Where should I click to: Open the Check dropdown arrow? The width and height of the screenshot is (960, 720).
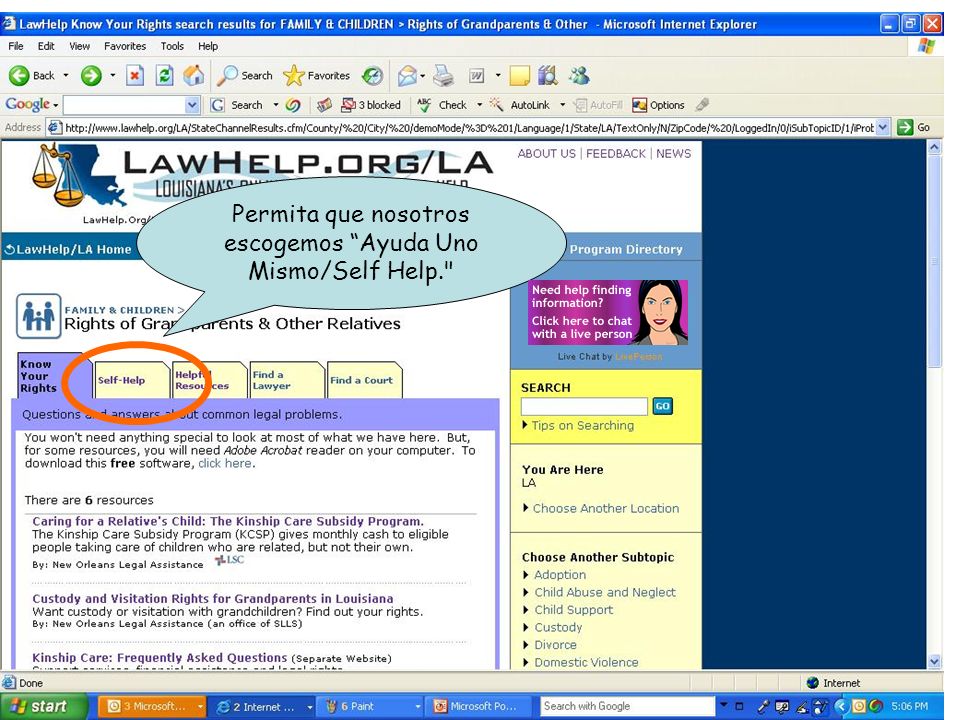click(479, 105)
